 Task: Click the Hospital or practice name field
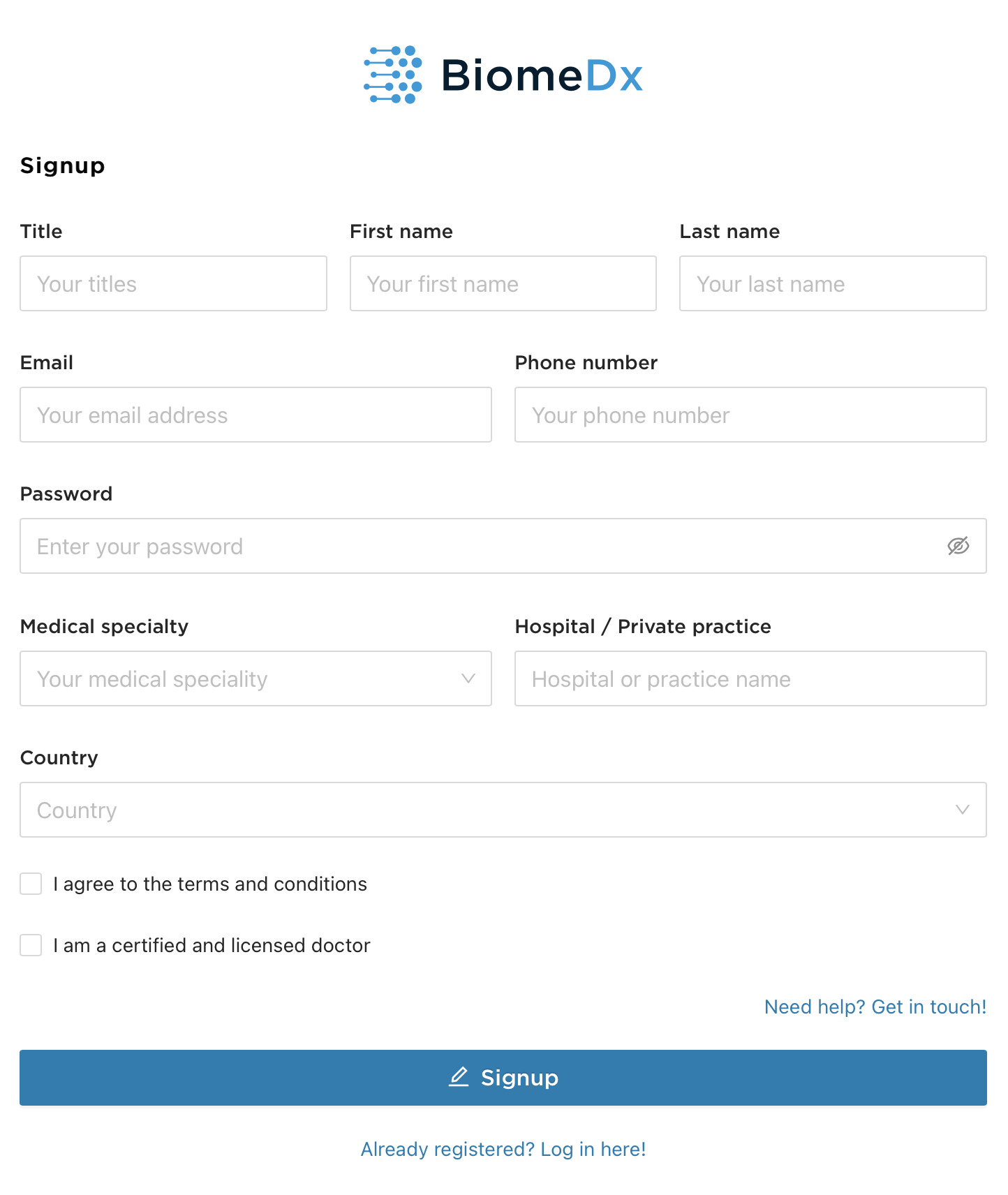coord(750,678)
